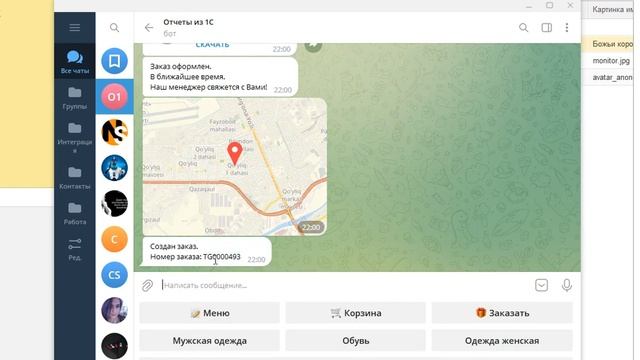Open the orange C avatar chat

coord(114,239)
